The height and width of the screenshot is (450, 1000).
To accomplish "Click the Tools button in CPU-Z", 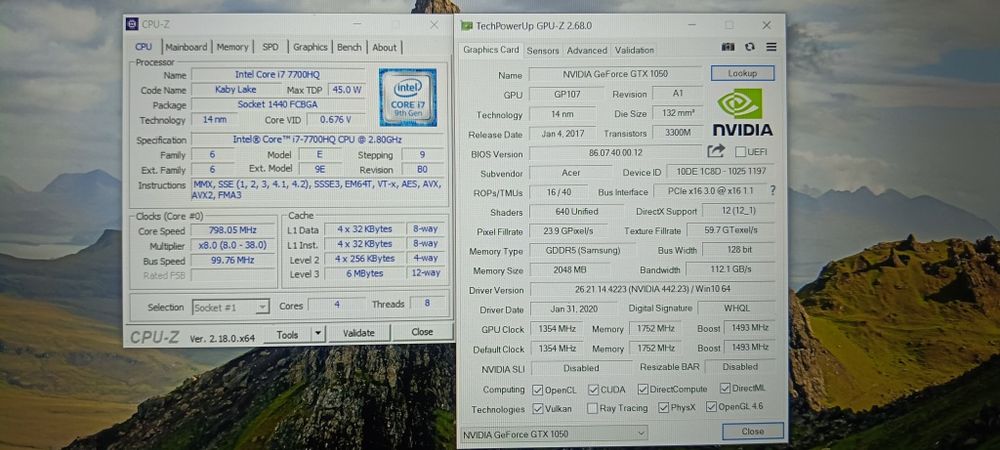I will click(287, 334).
